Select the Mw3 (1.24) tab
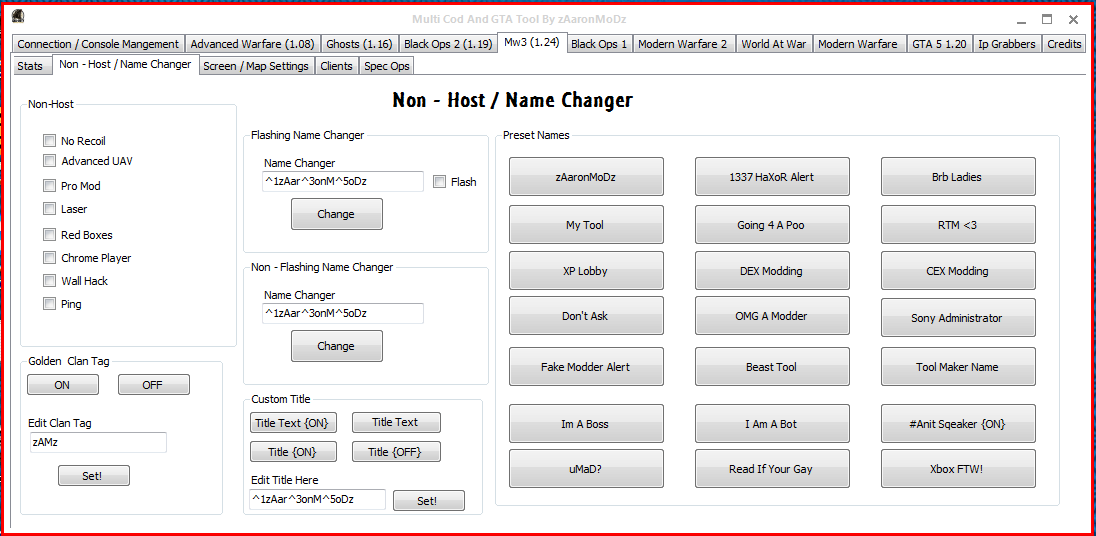 (531, 42)
